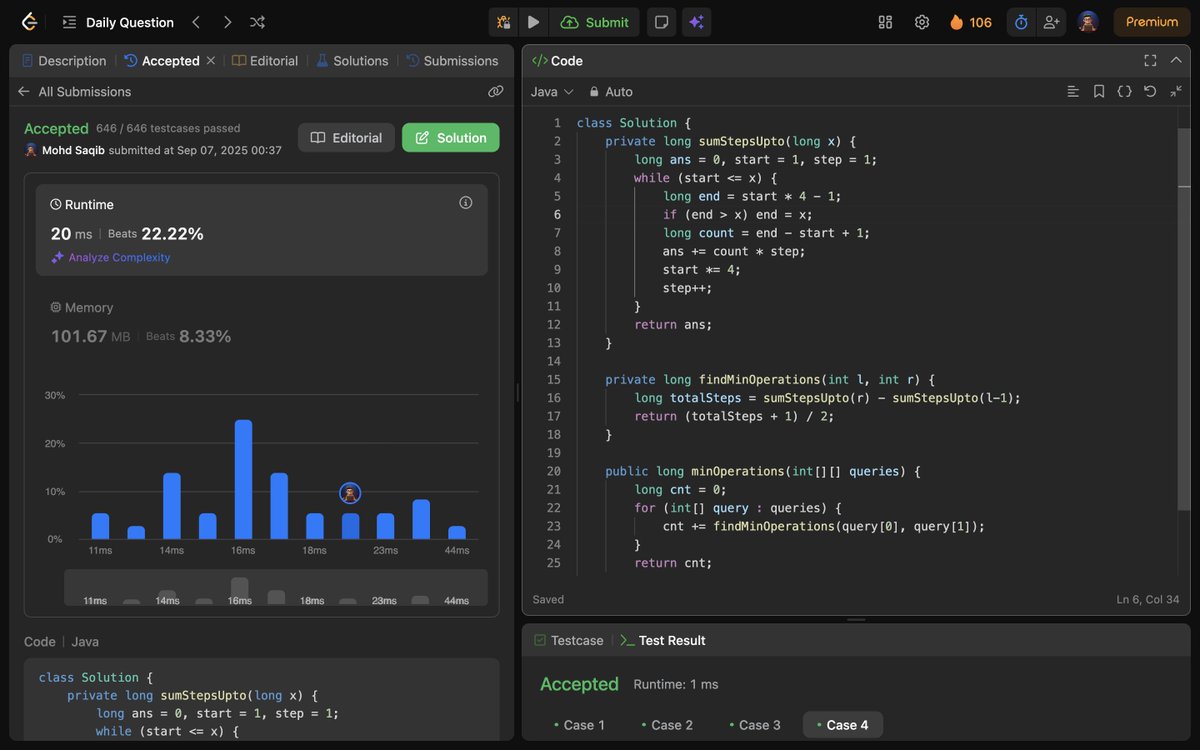This screenshot has height=750, width=1200.
Task: Open Mohd Saqib's profile link
Action: pyautogui.click(x=72, y=150)
